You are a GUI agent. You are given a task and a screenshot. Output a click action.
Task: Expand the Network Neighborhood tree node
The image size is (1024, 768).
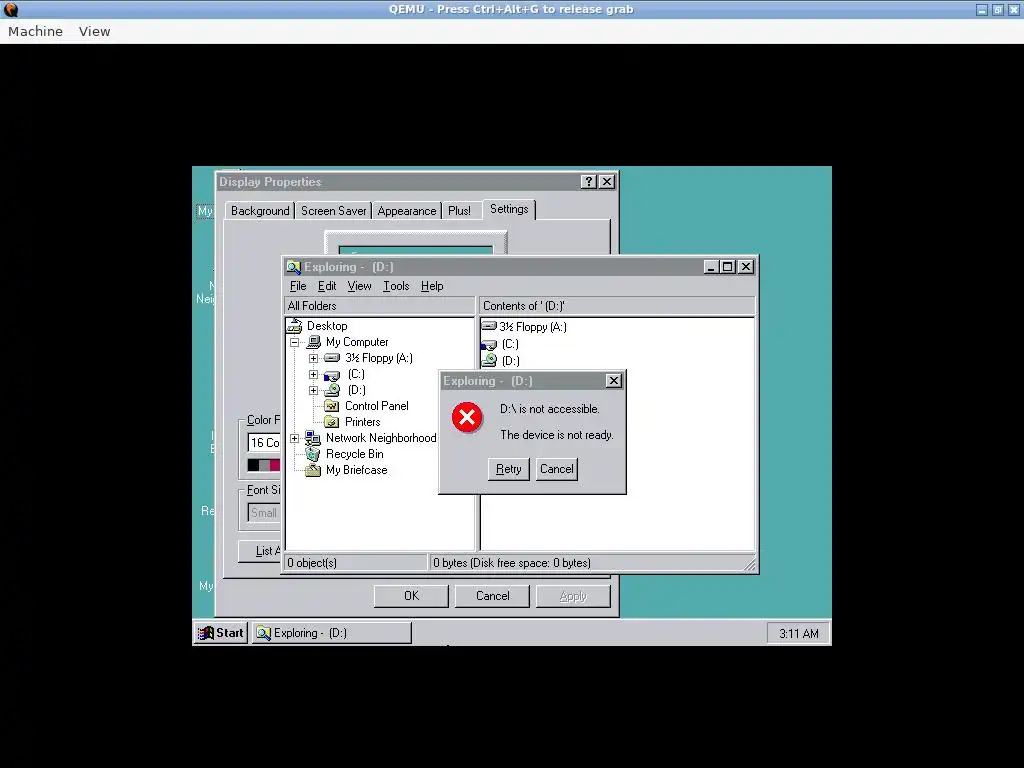[295, 438]
